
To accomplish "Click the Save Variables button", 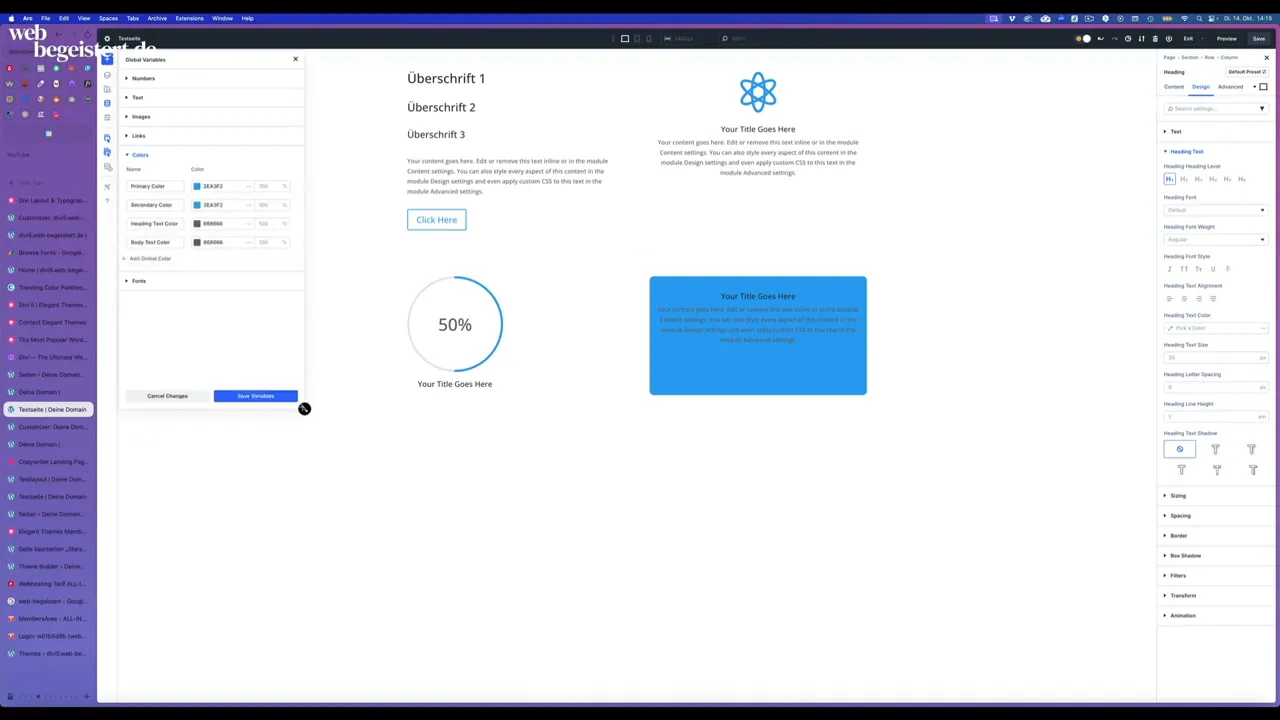I will pos(255,396).
